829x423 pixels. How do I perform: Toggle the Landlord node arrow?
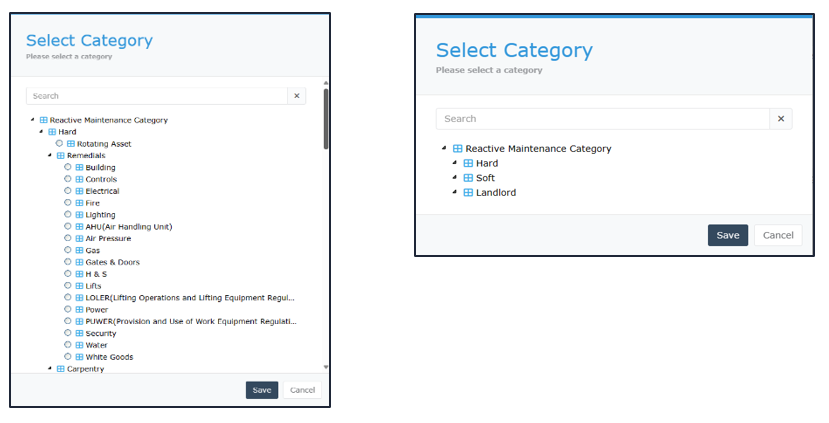(454, 192)
